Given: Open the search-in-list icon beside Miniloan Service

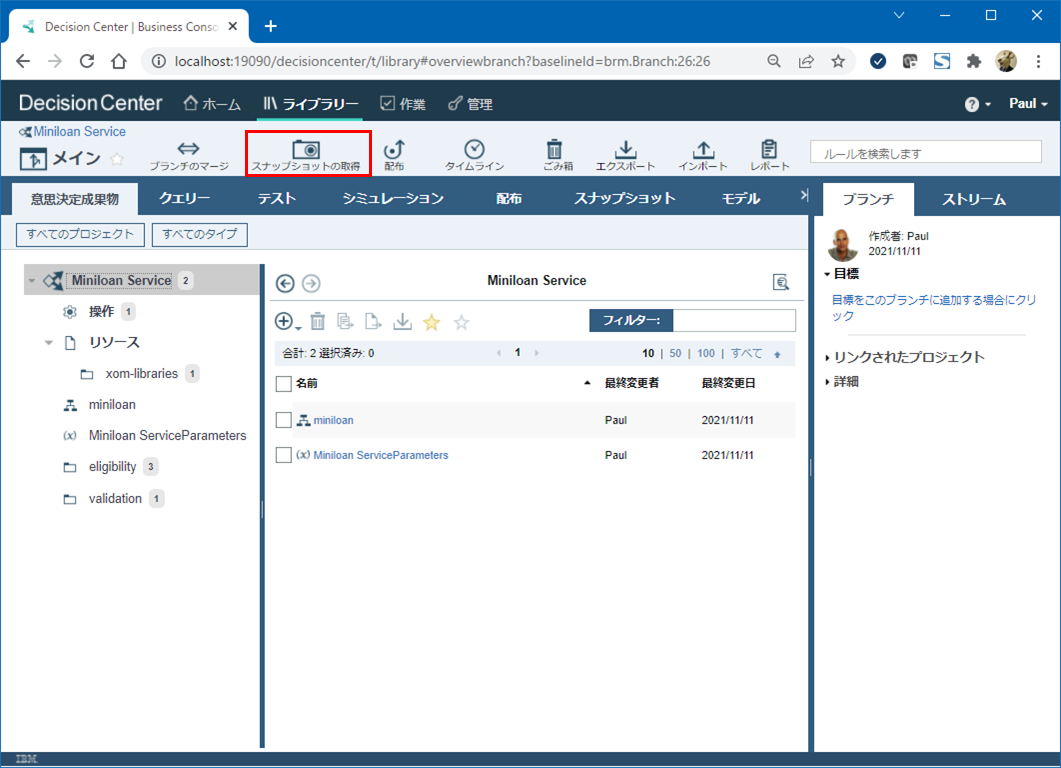Looking at the screenshot, I should click(x=781, y=282).
